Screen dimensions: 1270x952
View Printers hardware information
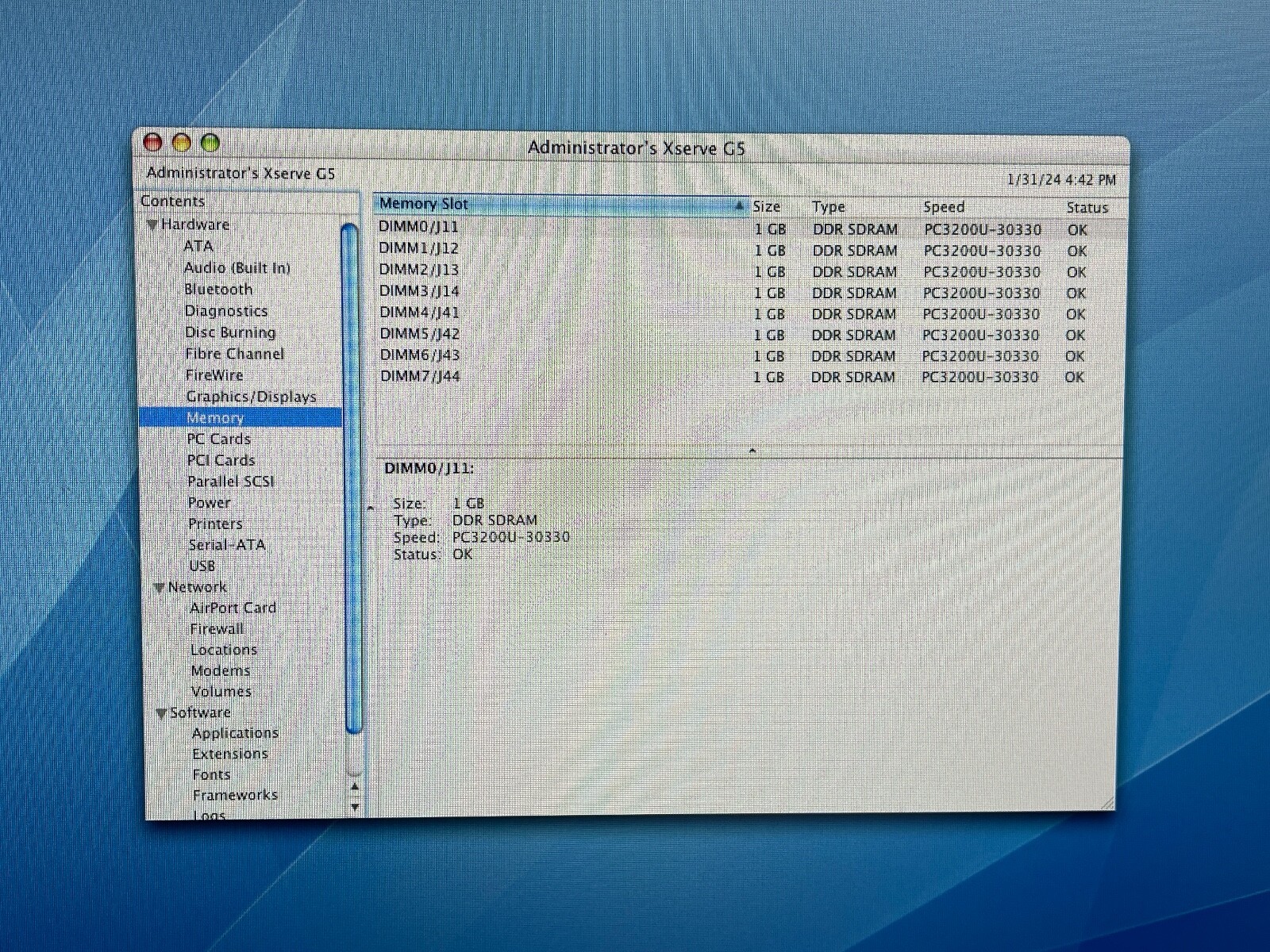pyautogui.click(x=216, y=524)
